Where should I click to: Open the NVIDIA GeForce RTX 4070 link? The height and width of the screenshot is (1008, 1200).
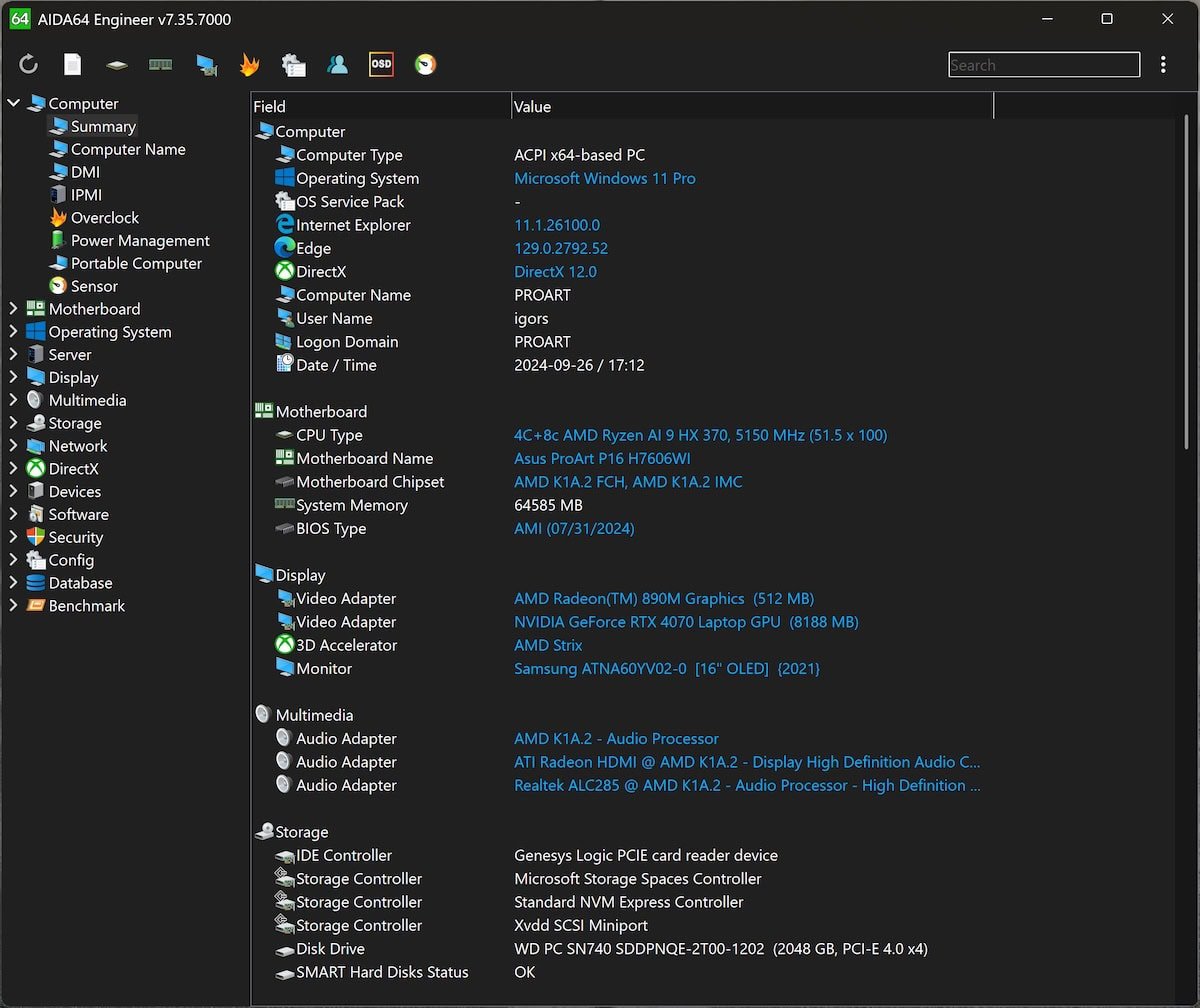click(686, 622)
